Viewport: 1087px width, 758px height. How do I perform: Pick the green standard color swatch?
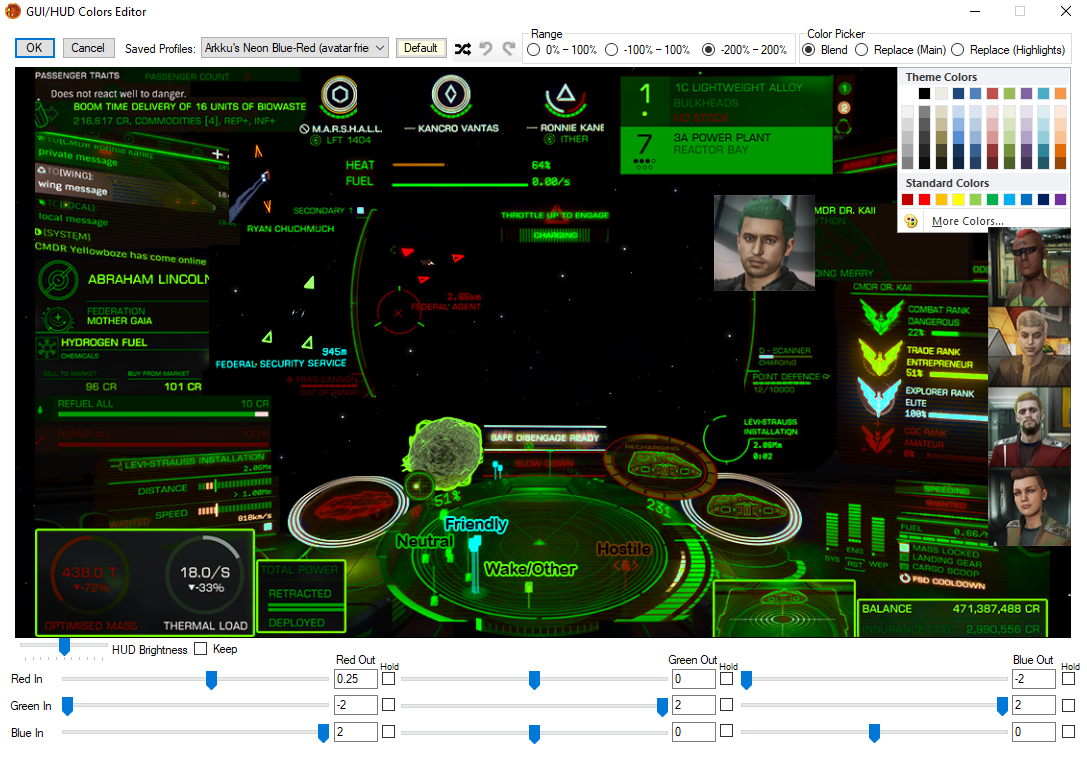pyautogui.click(x=992, y=200)
